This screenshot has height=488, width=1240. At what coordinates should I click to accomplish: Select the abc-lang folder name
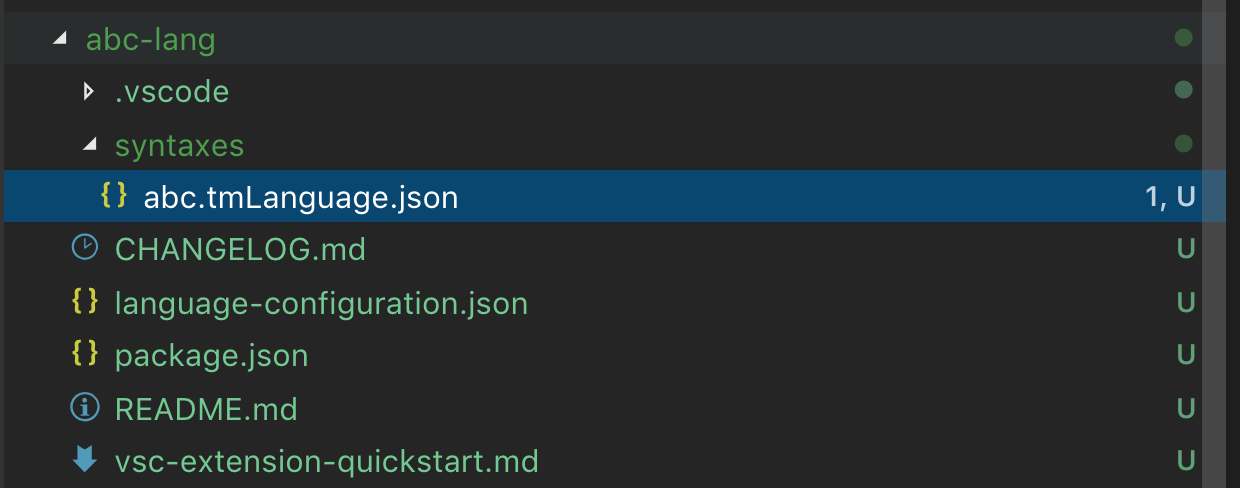(151, 40)
